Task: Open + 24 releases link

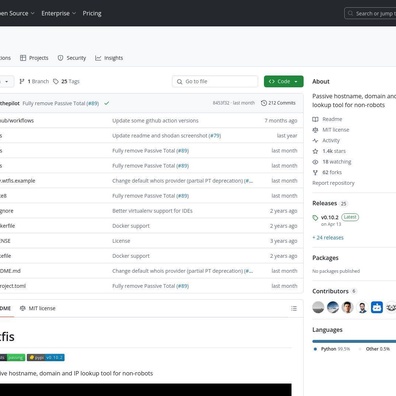Action: pyautogui.click(x=328, y=238)
